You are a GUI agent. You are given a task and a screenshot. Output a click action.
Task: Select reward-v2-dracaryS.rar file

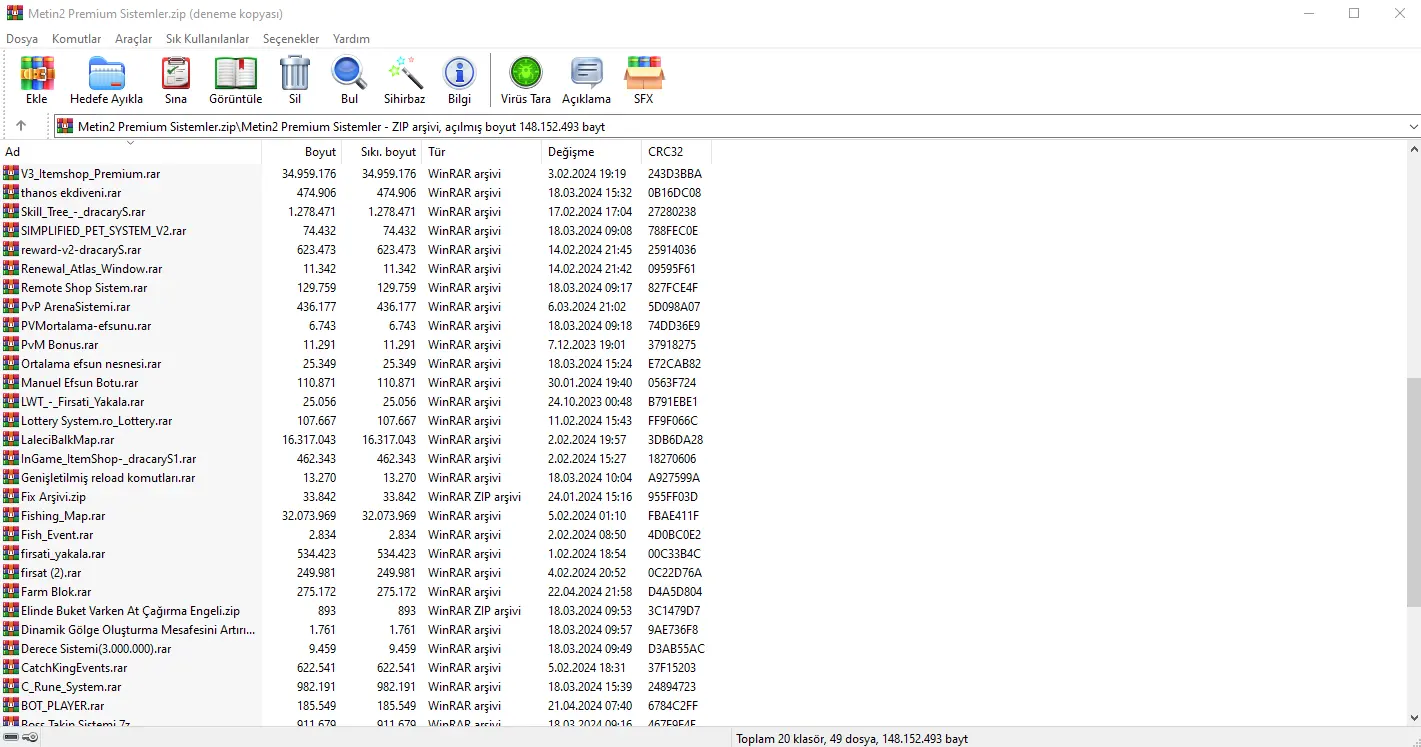click(x=81, y=249)
